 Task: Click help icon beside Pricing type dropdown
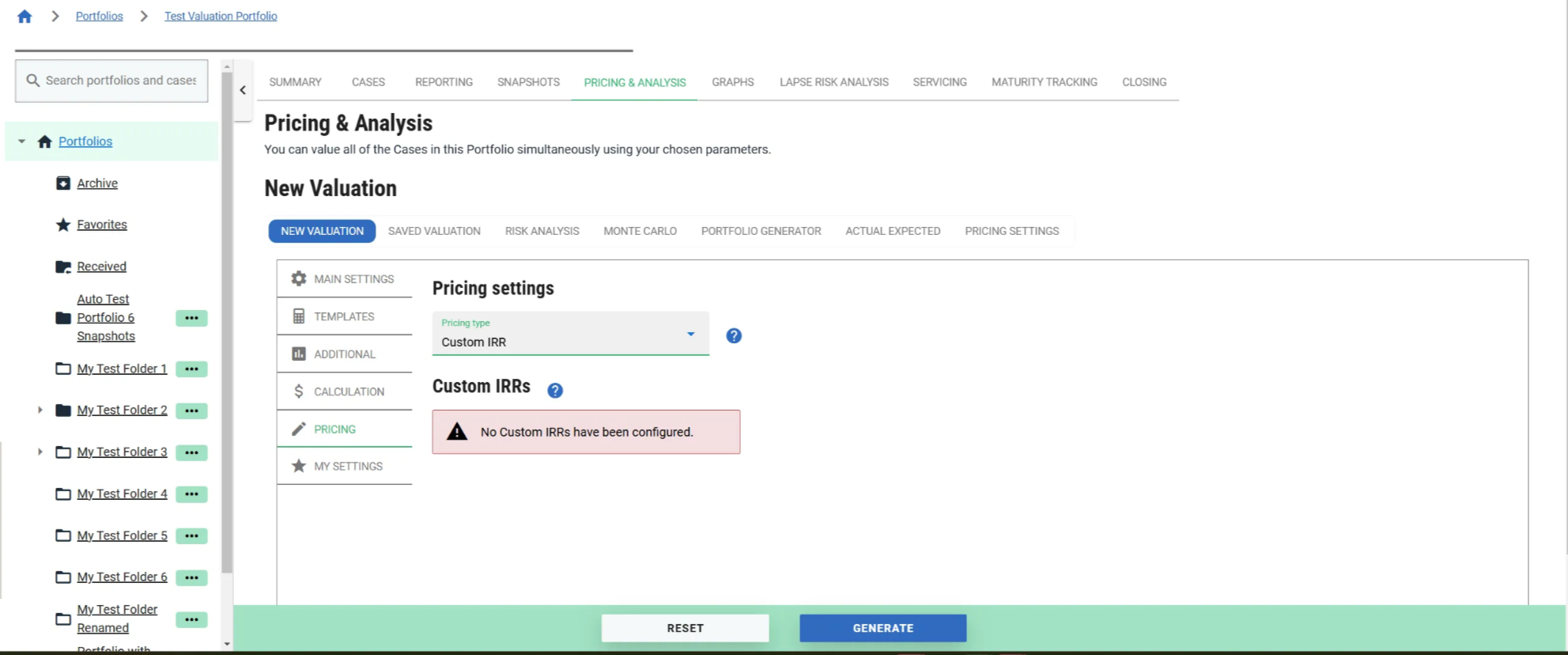[734, 336]
